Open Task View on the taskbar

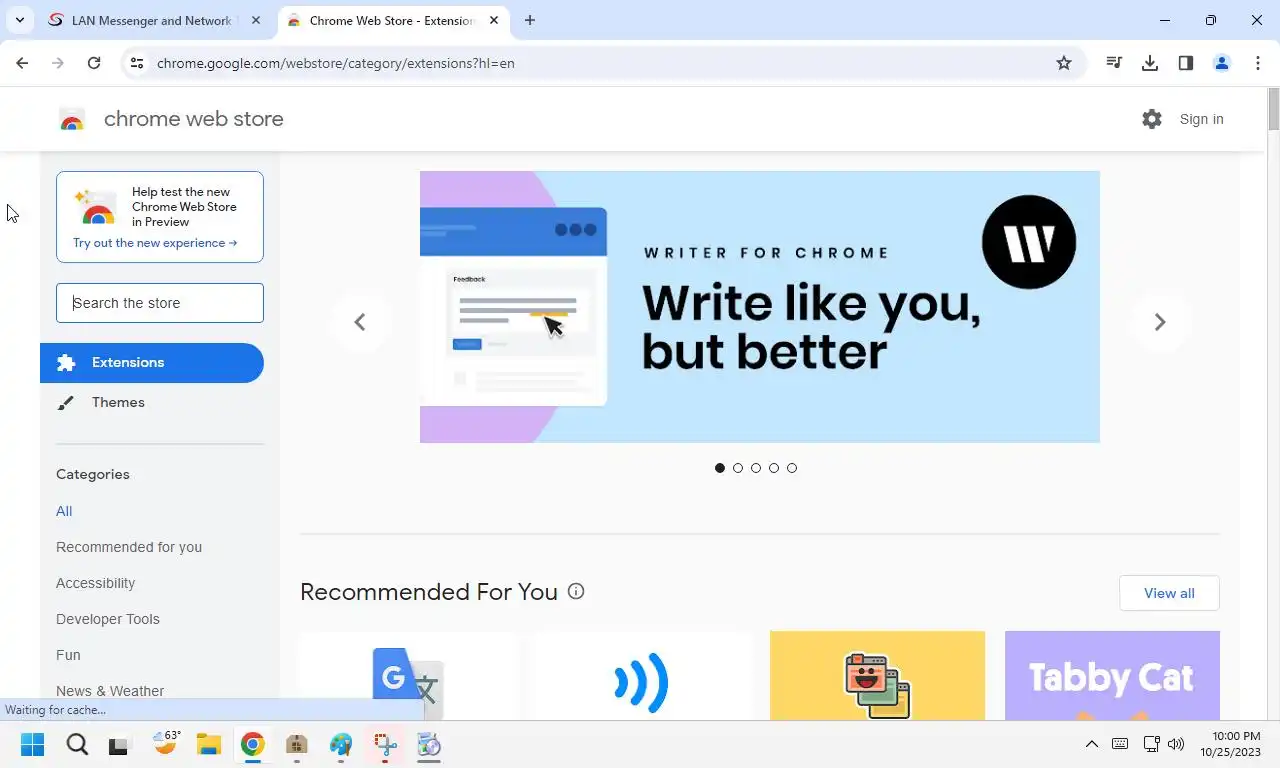pyautogui.click(x=119, y=745)
